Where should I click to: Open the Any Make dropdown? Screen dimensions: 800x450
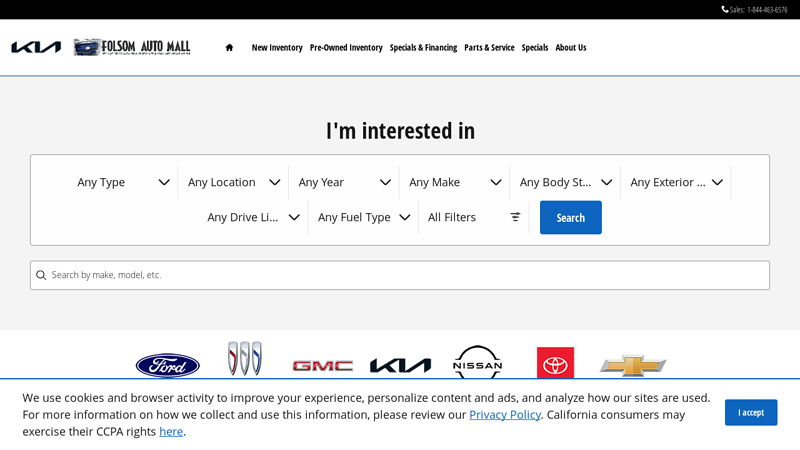[455, 182]
